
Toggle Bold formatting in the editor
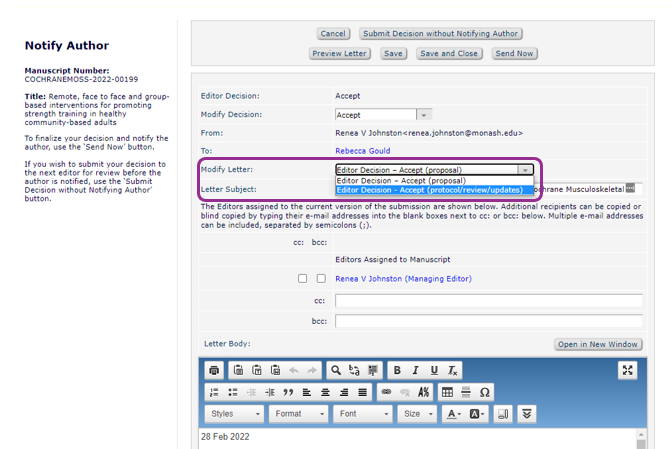pos(397,370)
